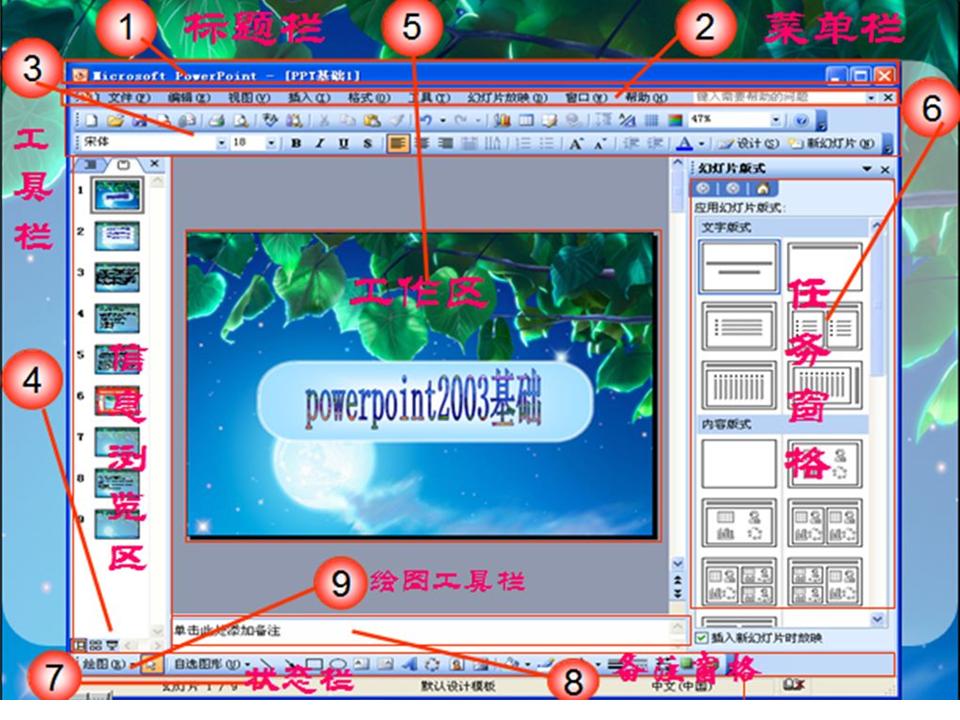Select the Oval drawing tool
The image size is (960, 720).
(x=338, y=664)
